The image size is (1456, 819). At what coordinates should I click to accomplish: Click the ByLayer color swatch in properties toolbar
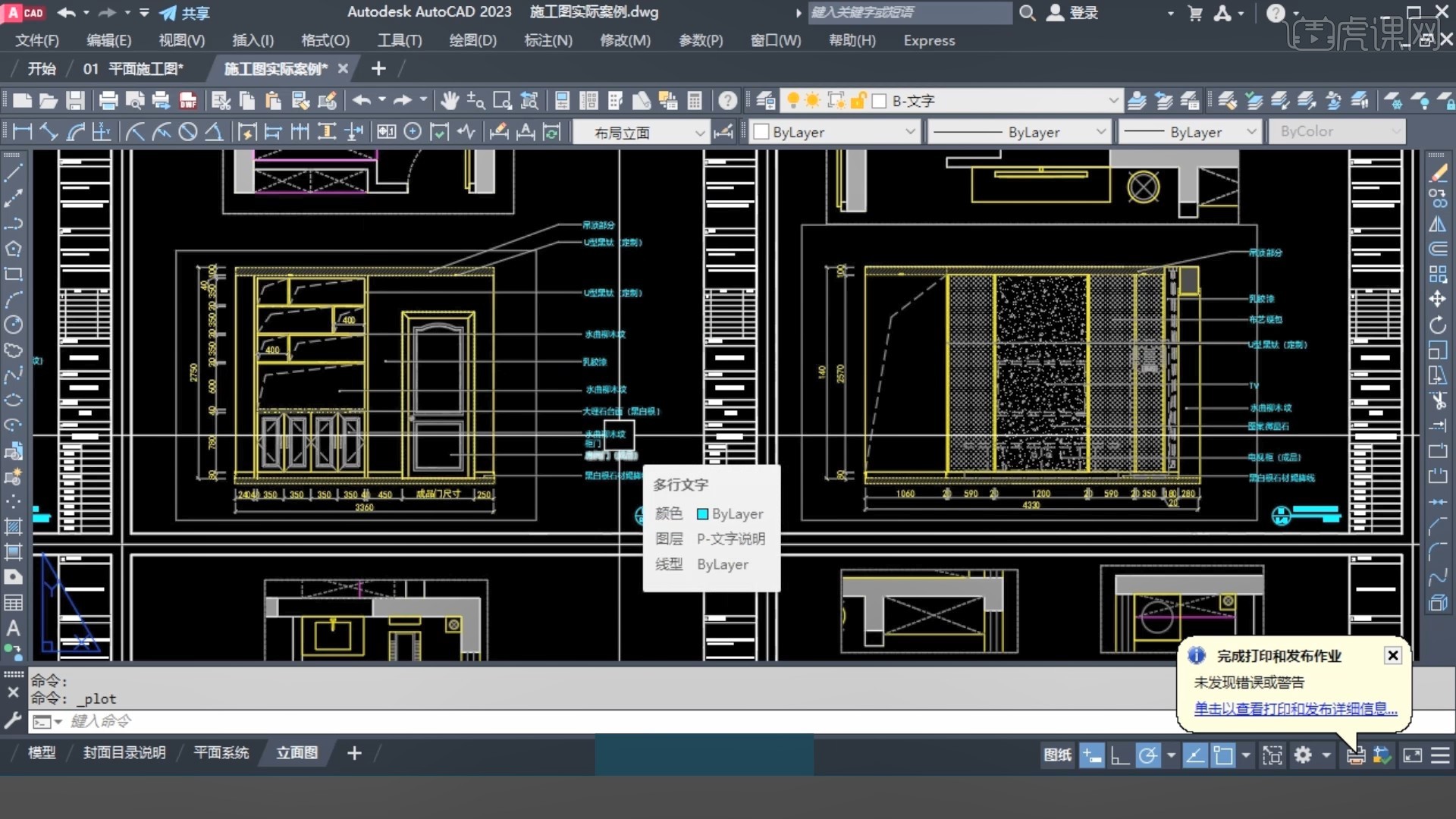(762, 132)
